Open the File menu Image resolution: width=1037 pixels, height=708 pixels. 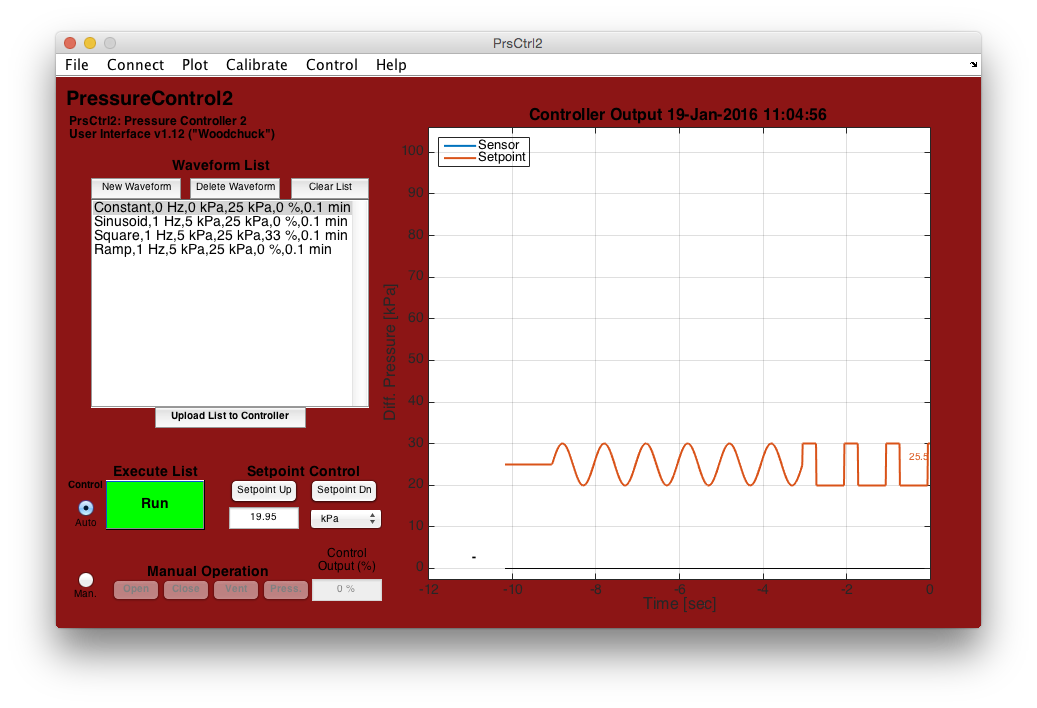coord(77,65)
